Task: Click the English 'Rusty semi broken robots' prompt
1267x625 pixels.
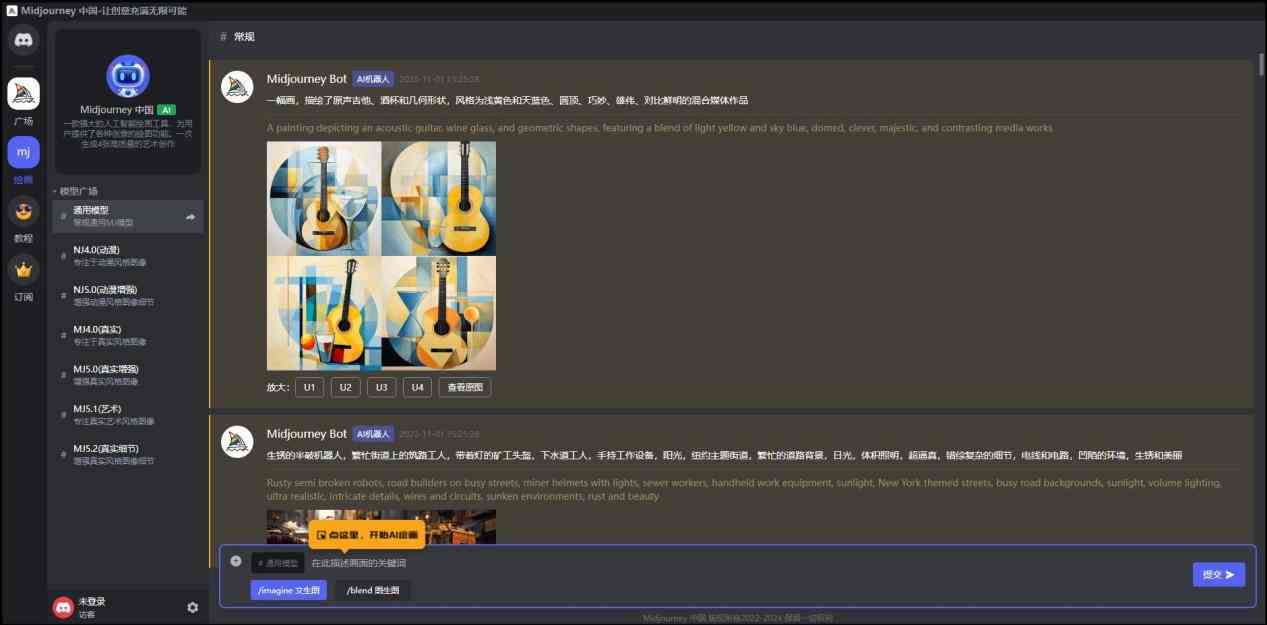Action: point(744,489)
